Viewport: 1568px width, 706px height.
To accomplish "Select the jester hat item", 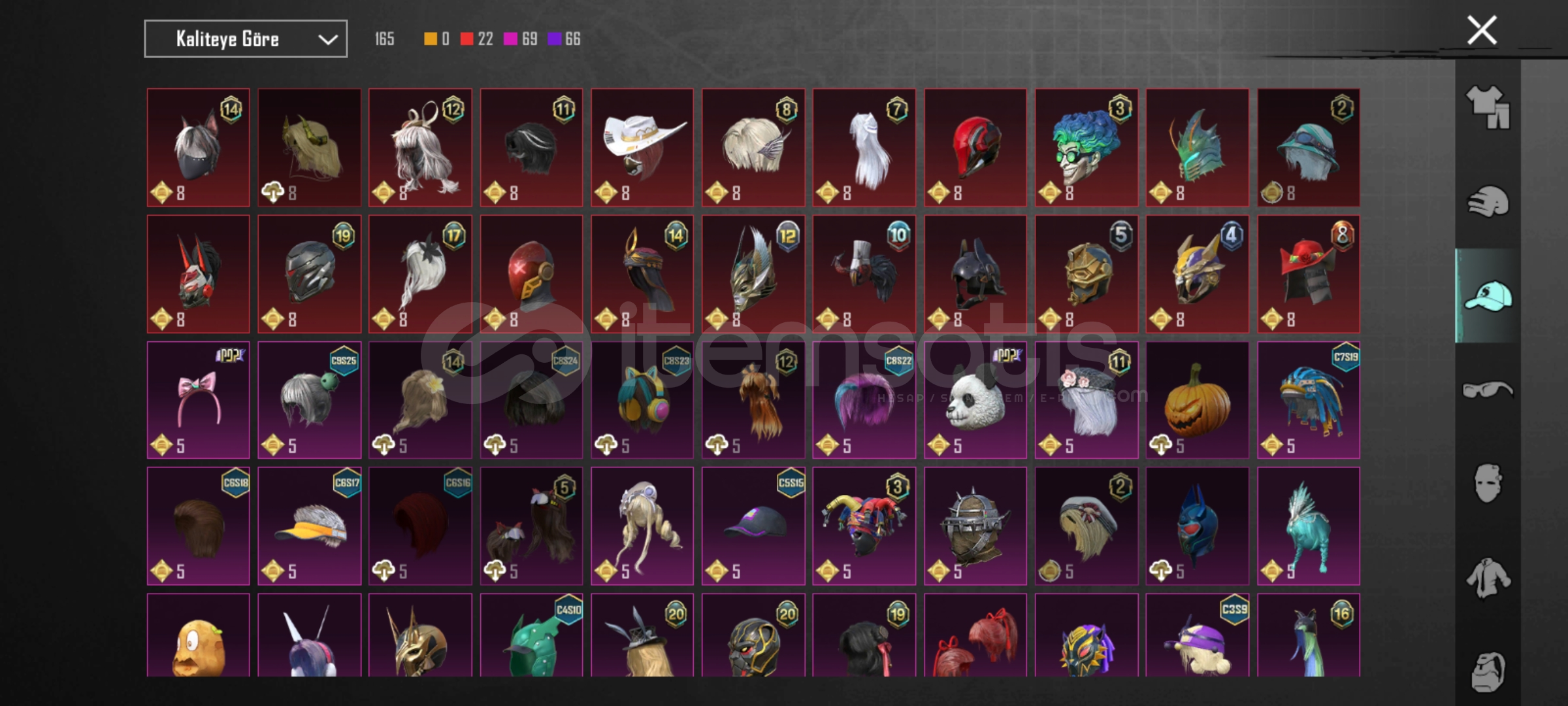I will 864,526.
